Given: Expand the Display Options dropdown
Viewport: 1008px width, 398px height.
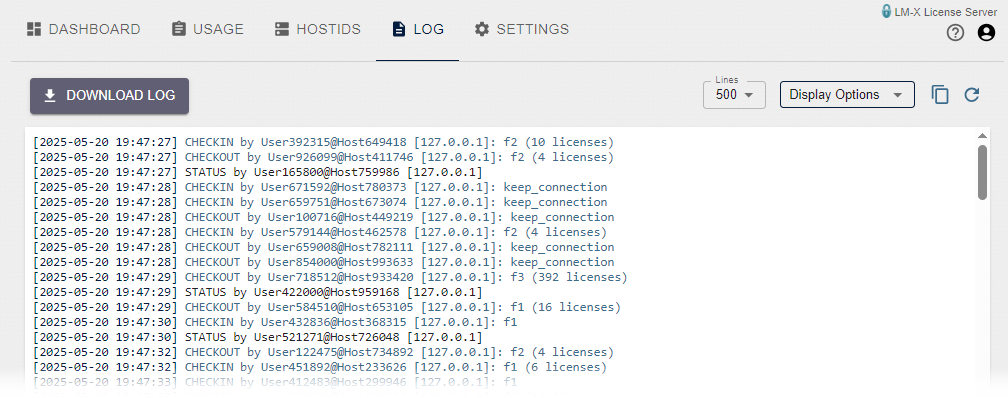Looking at the screenshot, I should 847,95.
